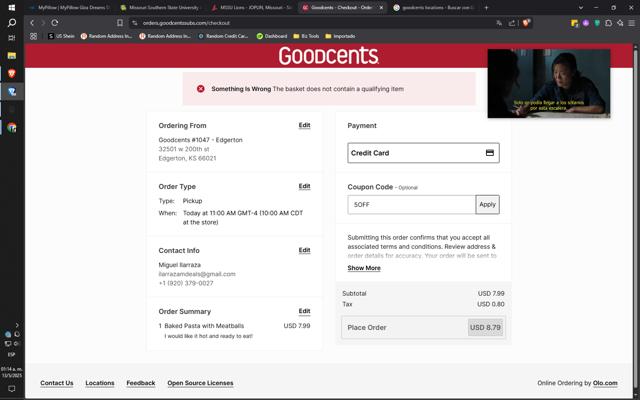Click the page vertical scrollbar
This screenshot has width=640, height=400.
pos(636,220)
